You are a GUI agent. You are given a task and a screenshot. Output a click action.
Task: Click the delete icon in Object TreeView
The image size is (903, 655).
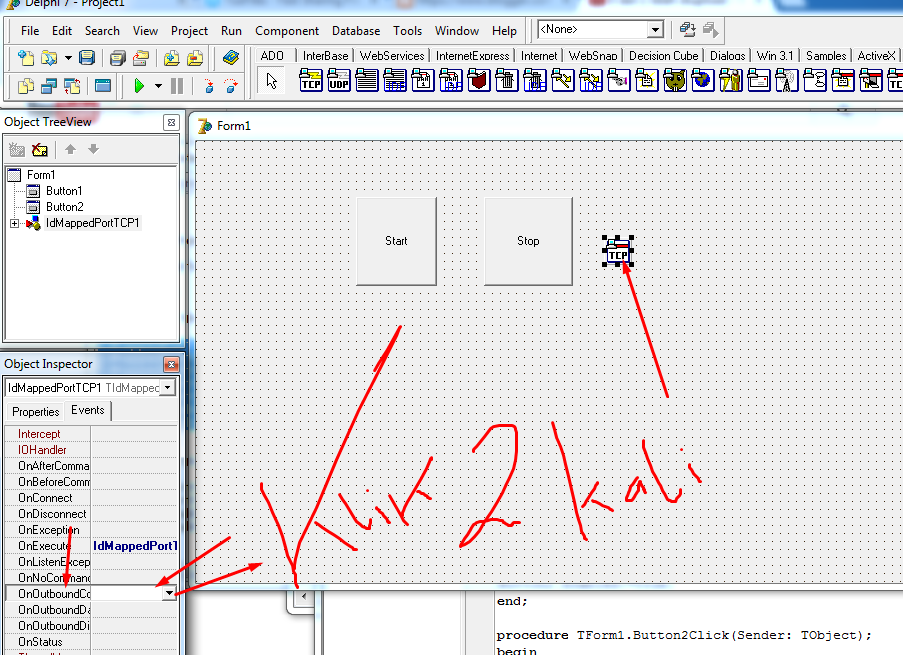[x=40, y=150]
